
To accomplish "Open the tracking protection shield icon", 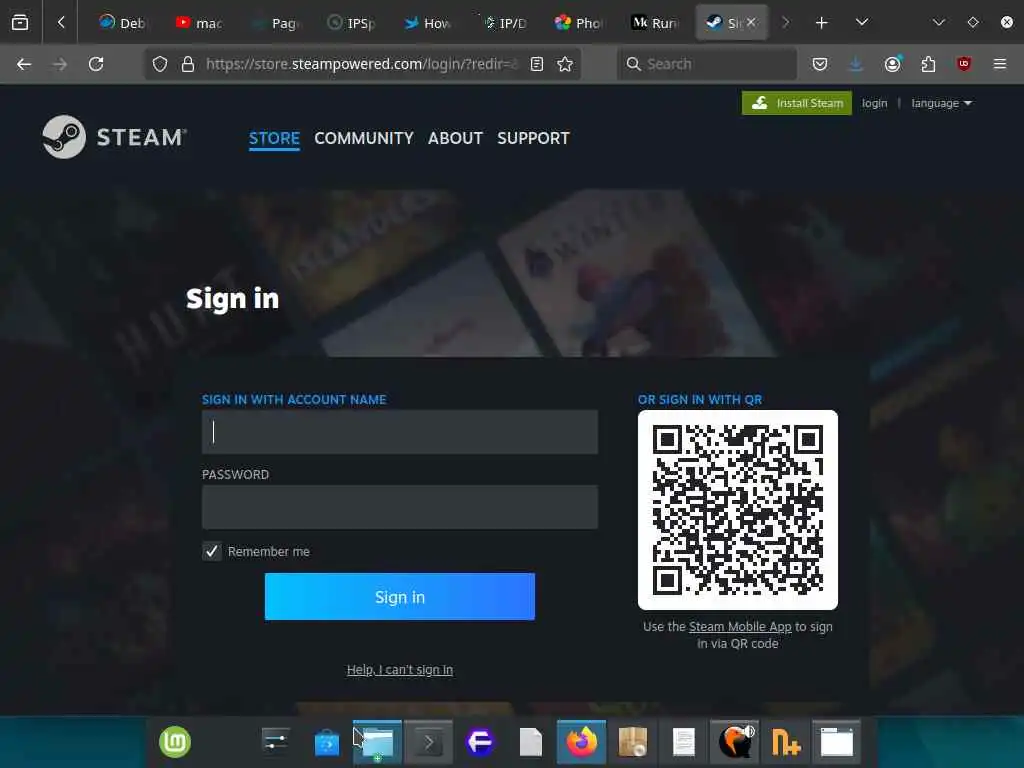I will tap(160, 64).
